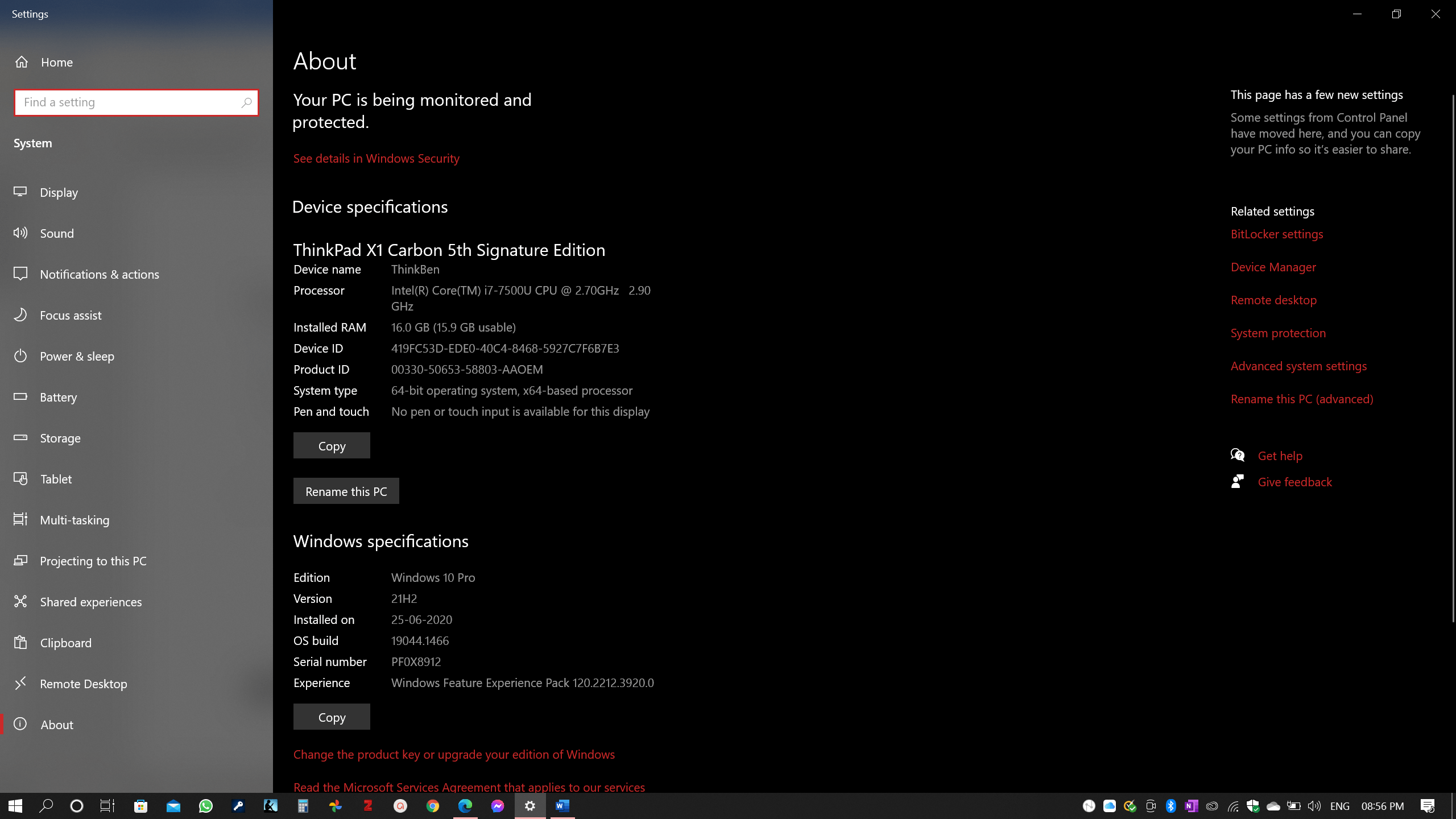Copy the Windows specifications
Screen dimensions: 1456x819
332,717
